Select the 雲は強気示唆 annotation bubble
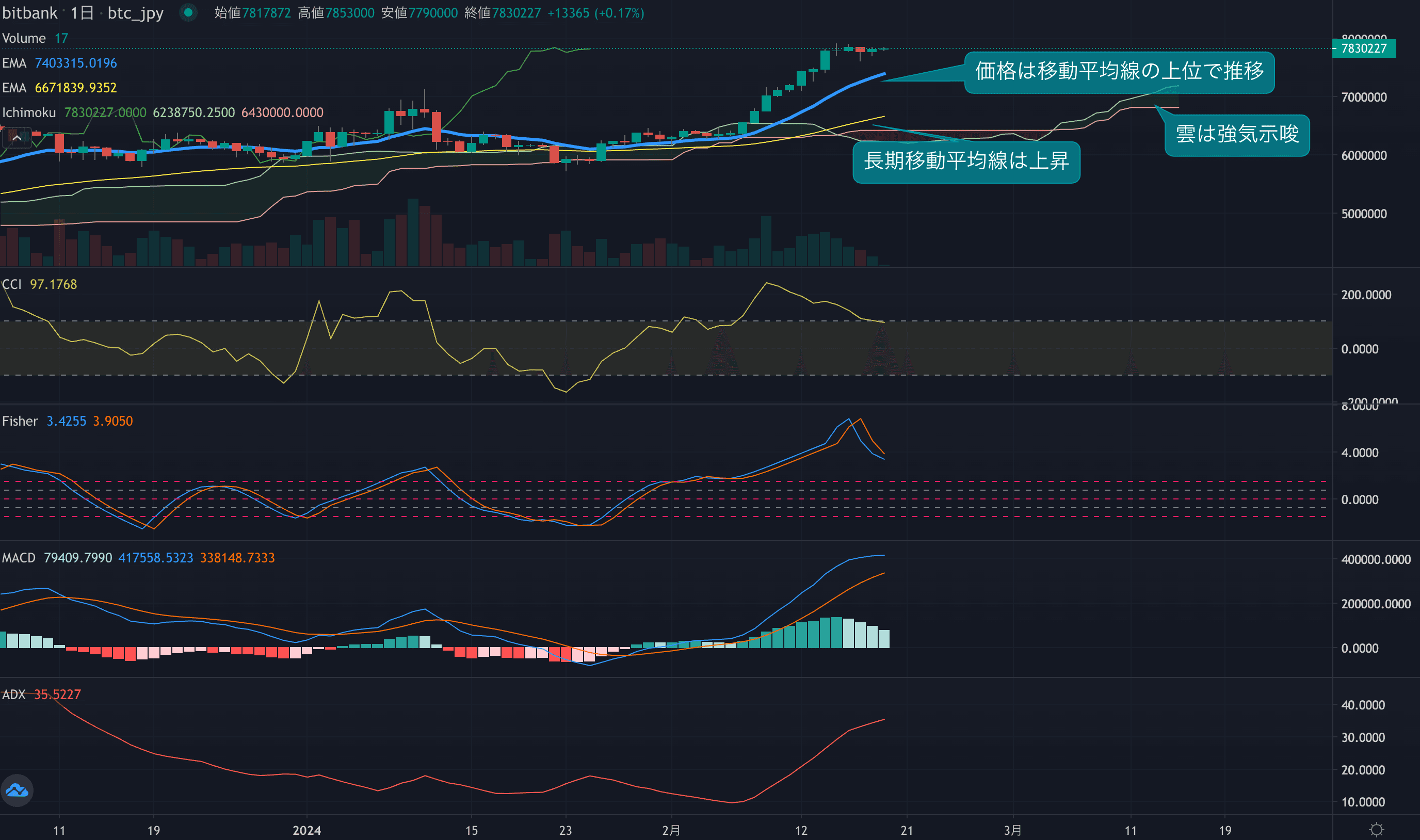The image size is (1420, 840). pos(1237,135)
